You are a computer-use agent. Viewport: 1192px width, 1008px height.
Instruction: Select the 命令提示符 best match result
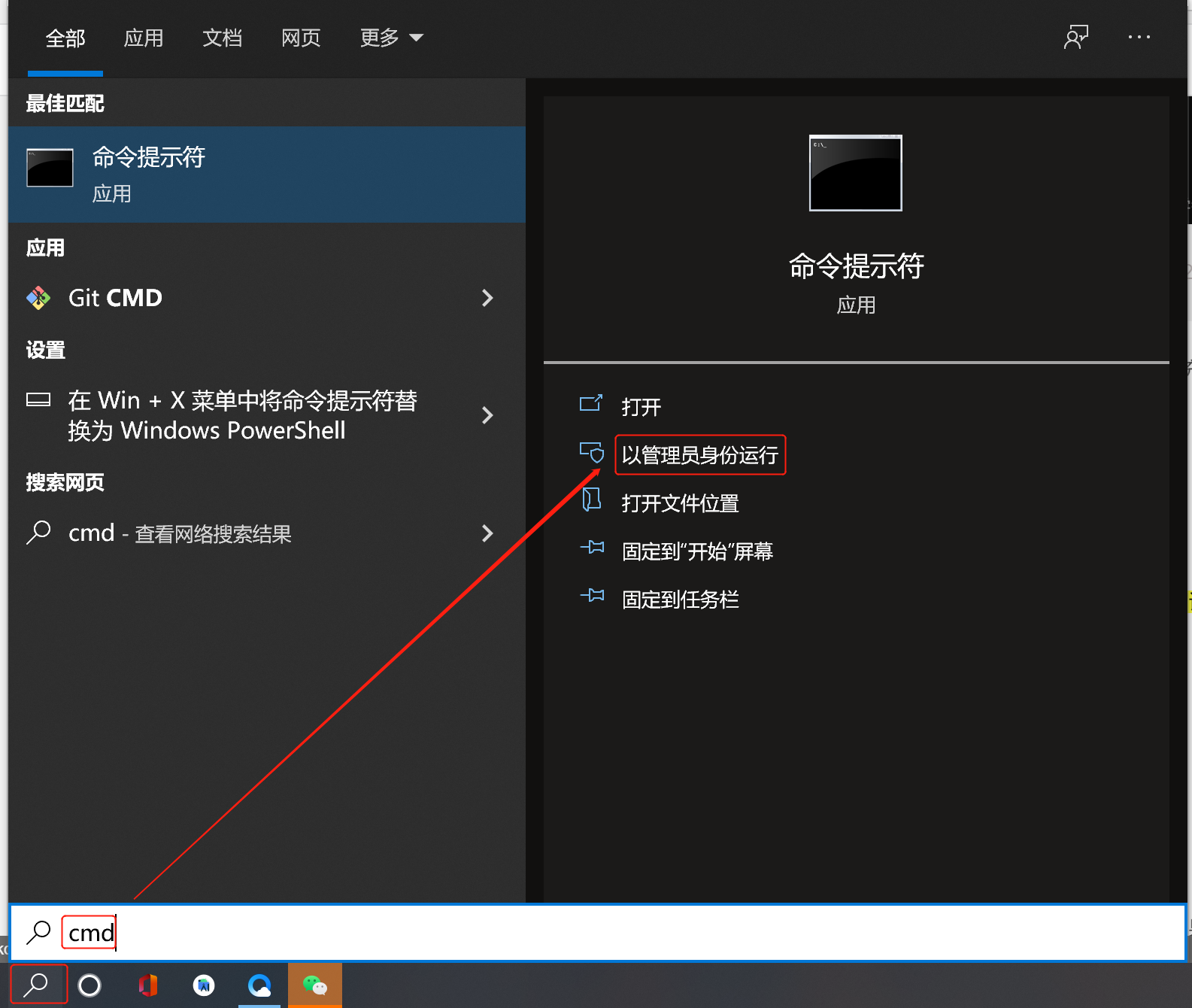tap(267, 175)
